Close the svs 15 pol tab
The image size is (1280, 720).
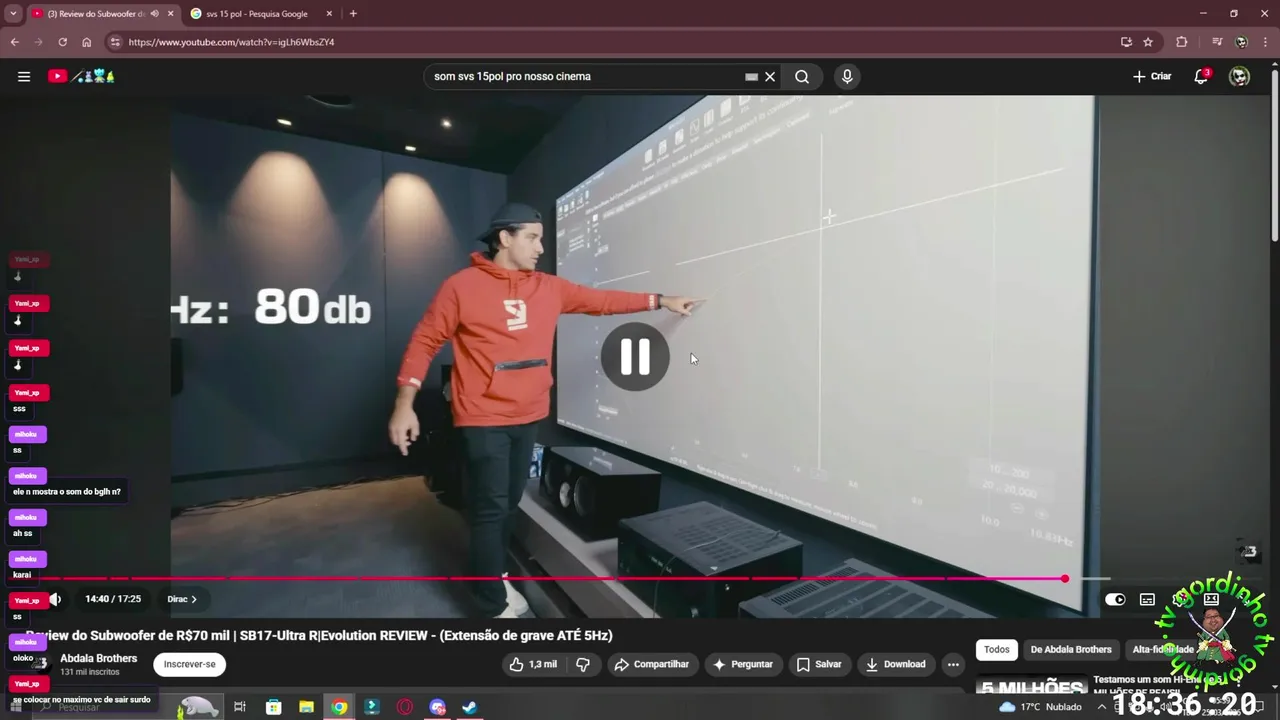point(331,14)
